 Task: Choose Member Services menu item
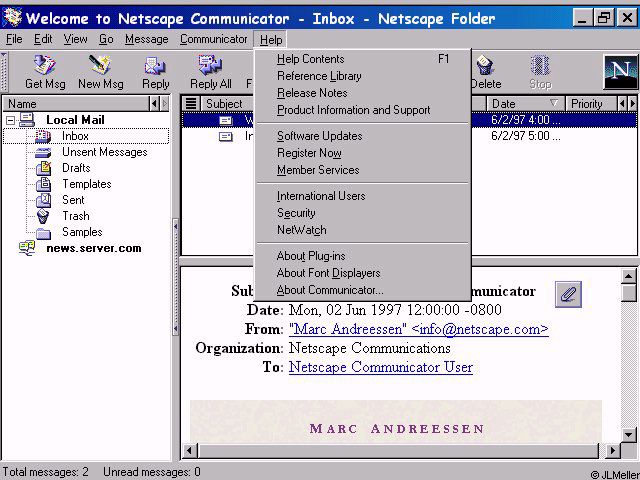point(363,170)
